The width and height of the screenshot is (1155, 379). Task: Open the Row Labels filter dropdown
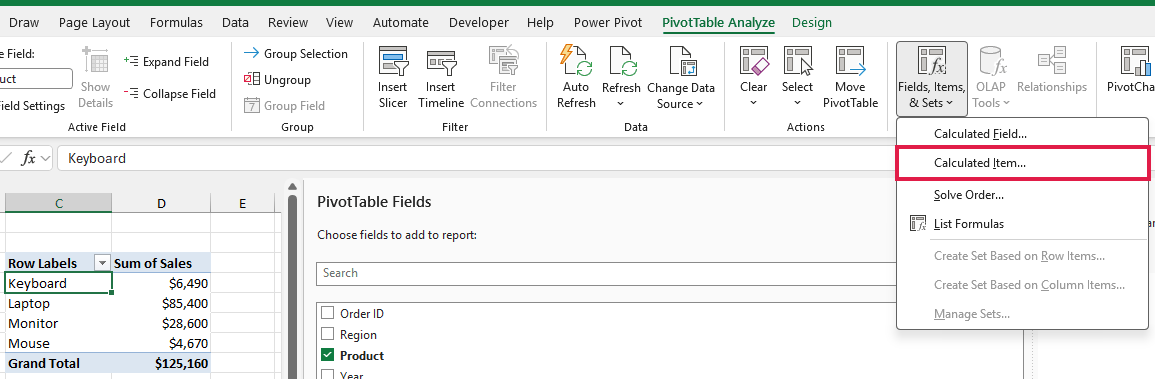103,263
